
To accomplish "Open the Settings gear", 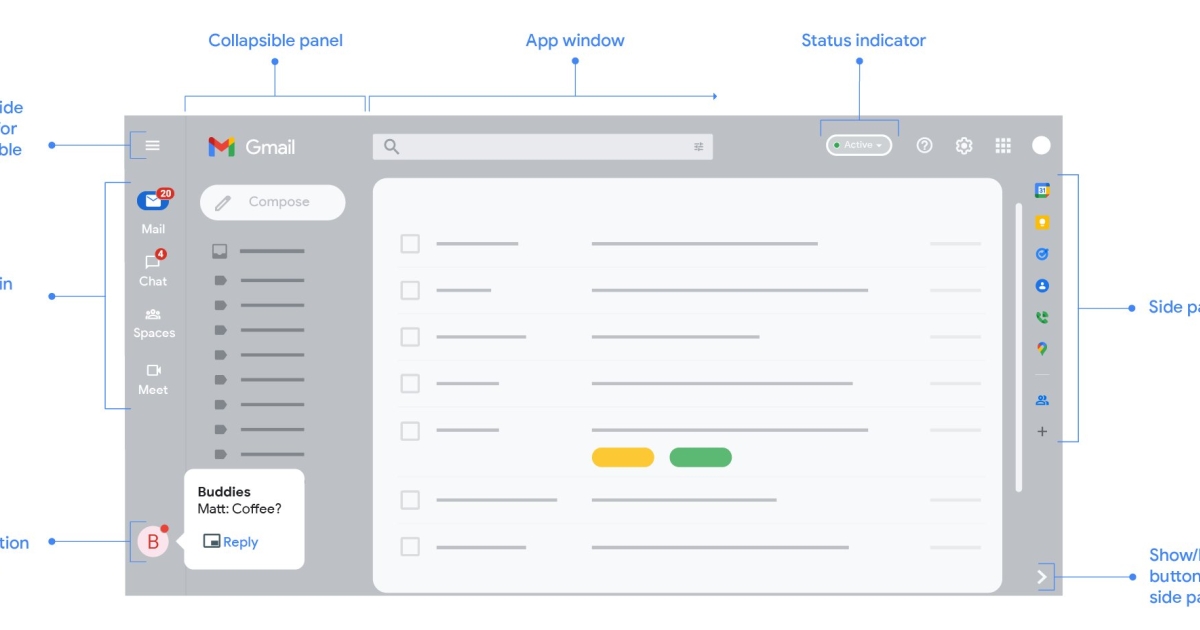I will (x=964, y=146).
